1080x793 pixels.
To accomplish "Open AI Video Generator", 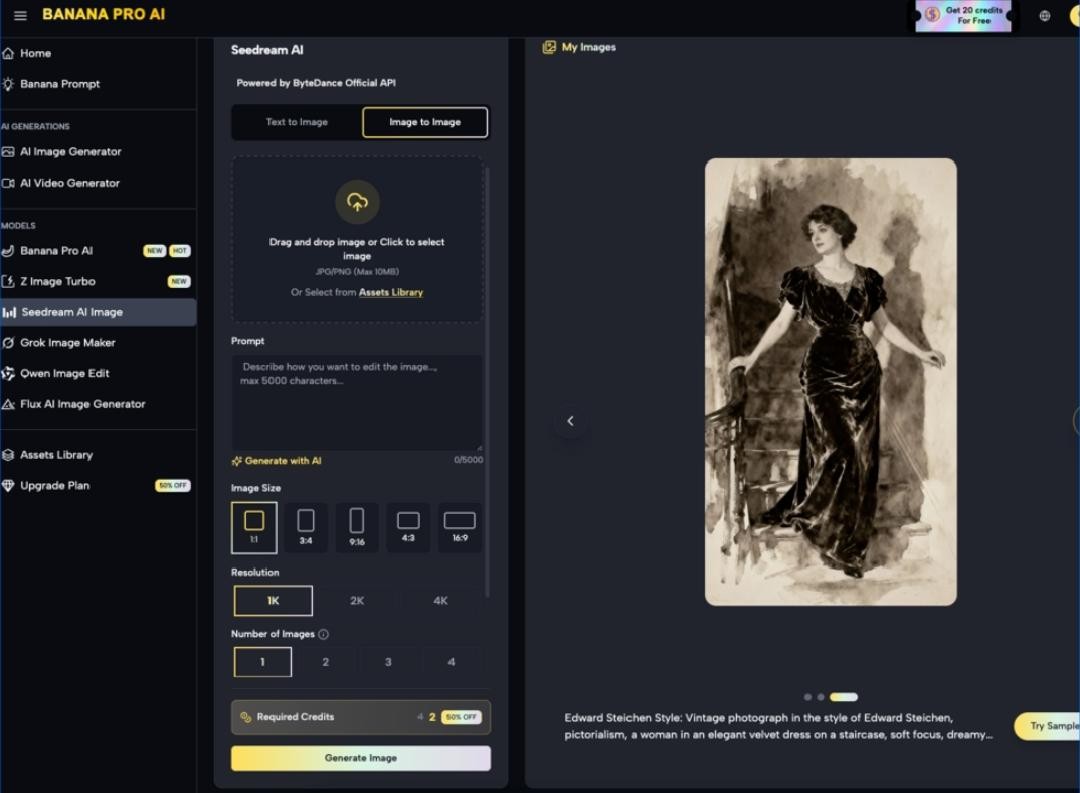I will pos(70,183).
